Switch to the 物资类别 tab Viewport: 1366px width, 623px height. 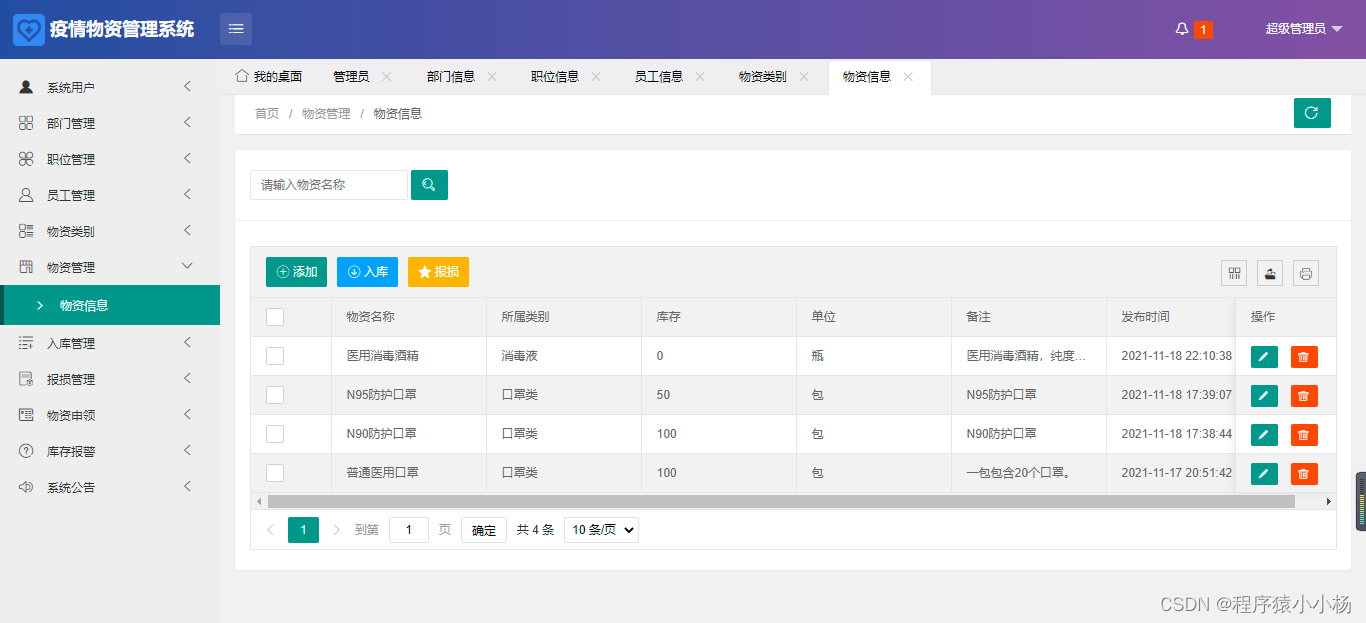[763, 77]
